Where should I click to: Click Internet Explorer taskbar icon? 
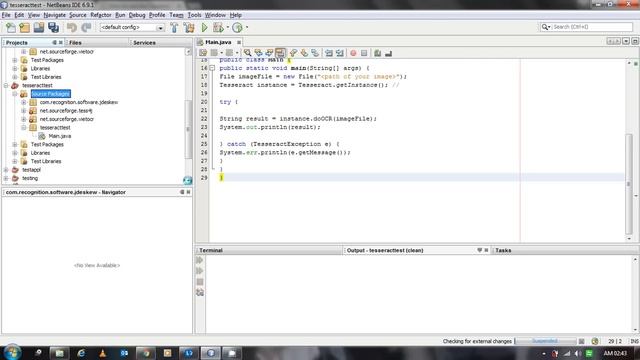(81, 353)
